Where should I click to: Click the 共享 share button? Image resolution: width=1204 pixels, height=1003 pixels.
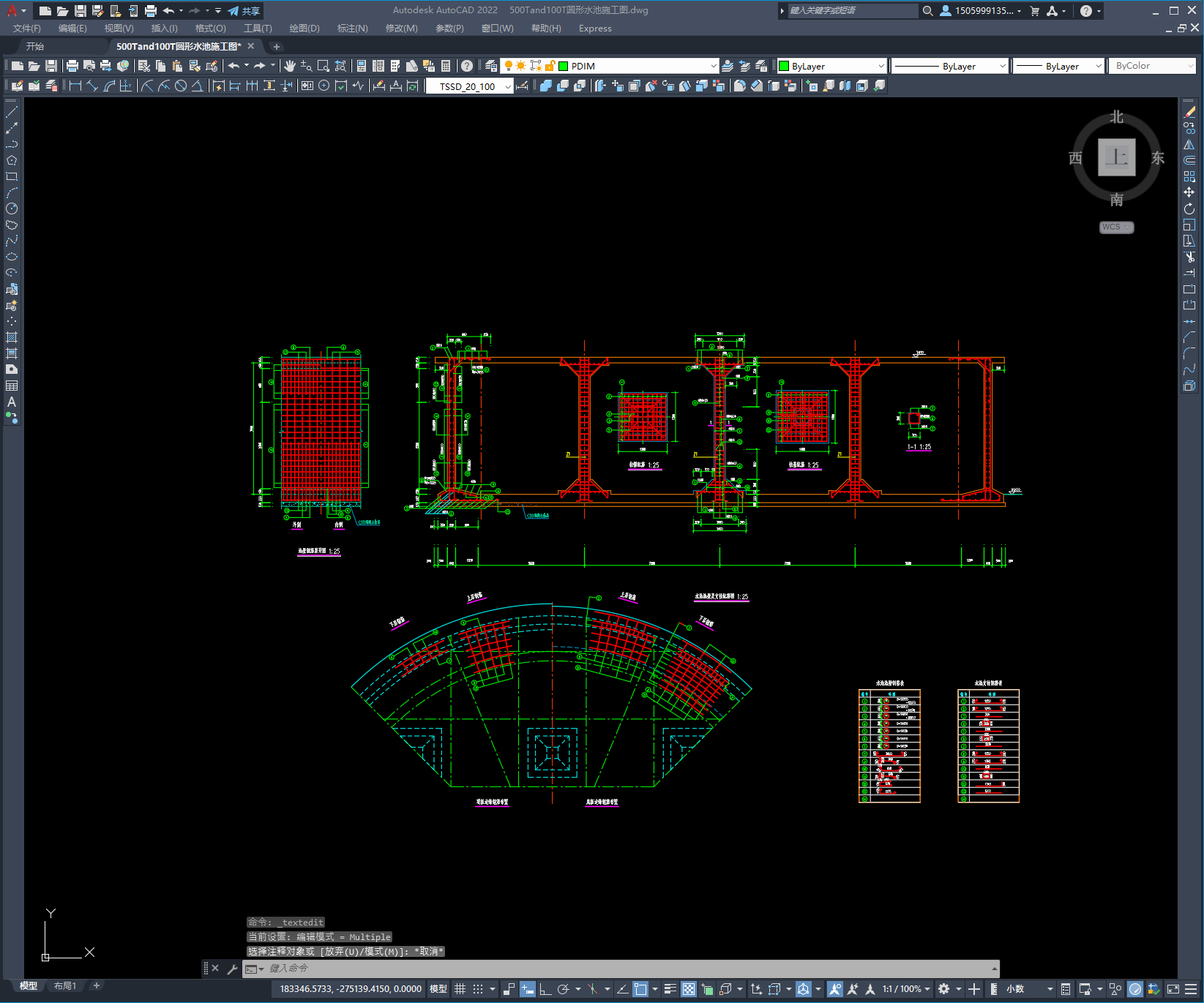[x=244, y=11]
